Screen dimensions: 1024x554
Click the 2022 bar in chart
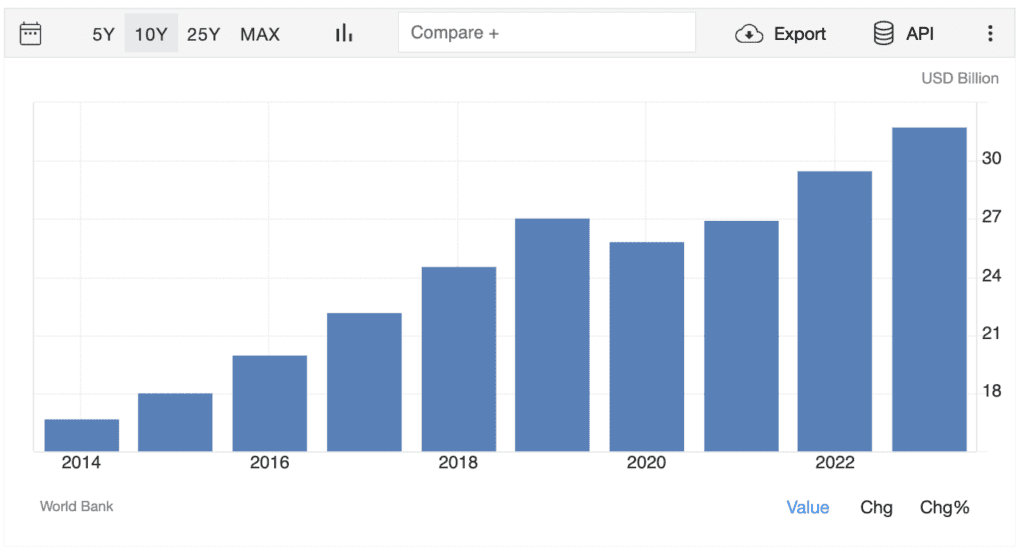pyautogui.click(x=835, y=311)
